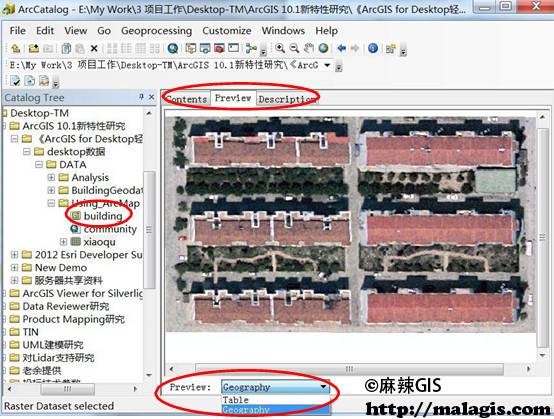554x419 pixels.
Task: Select the Zoom In tool
Action: 280,48
